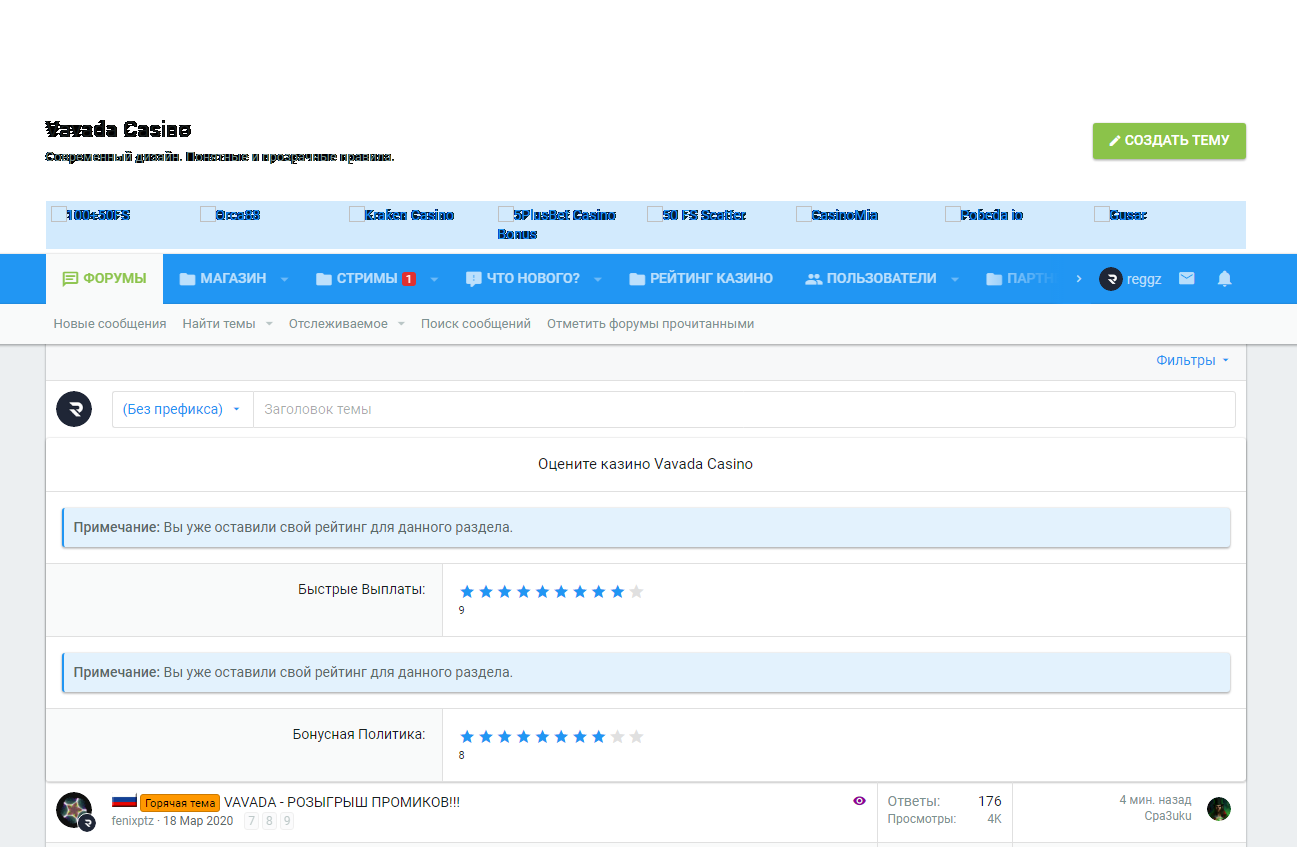The image size is (1297, 847).
Task: Select the first star for Быстрые Выплаты
Action: 467,592
